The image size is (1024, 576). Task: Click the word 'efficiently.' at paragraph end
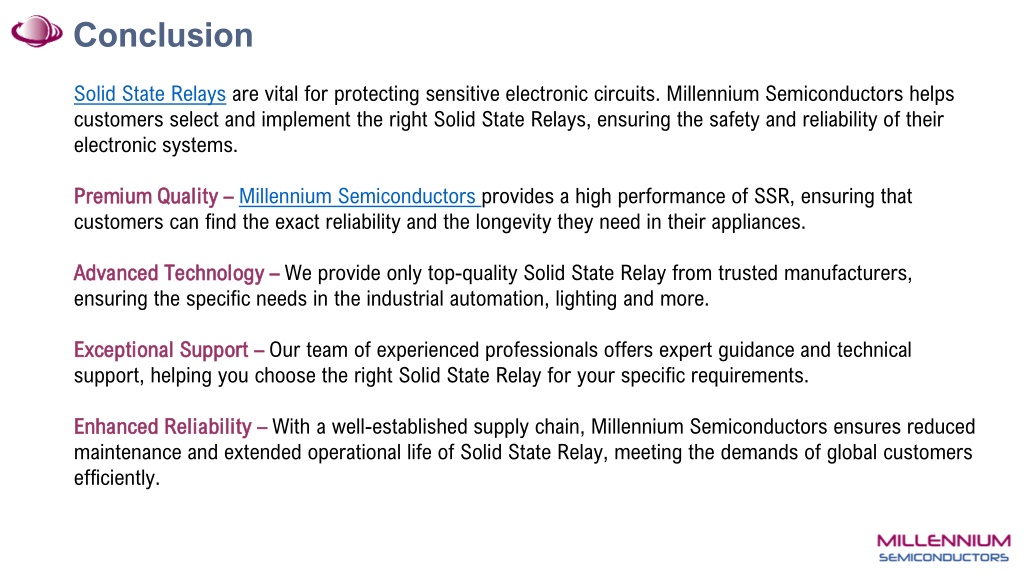click(x=117, y=478)
